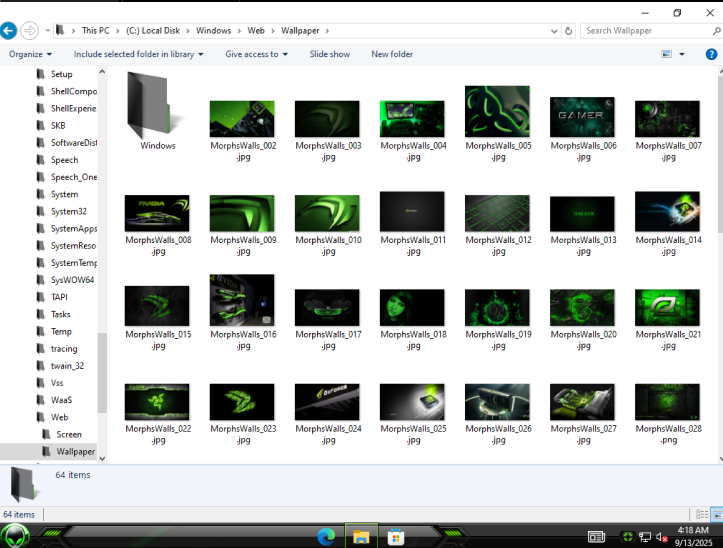Toggle the large thumbnails view button
The height and width of the screenshot is (548, 723).
717,514
